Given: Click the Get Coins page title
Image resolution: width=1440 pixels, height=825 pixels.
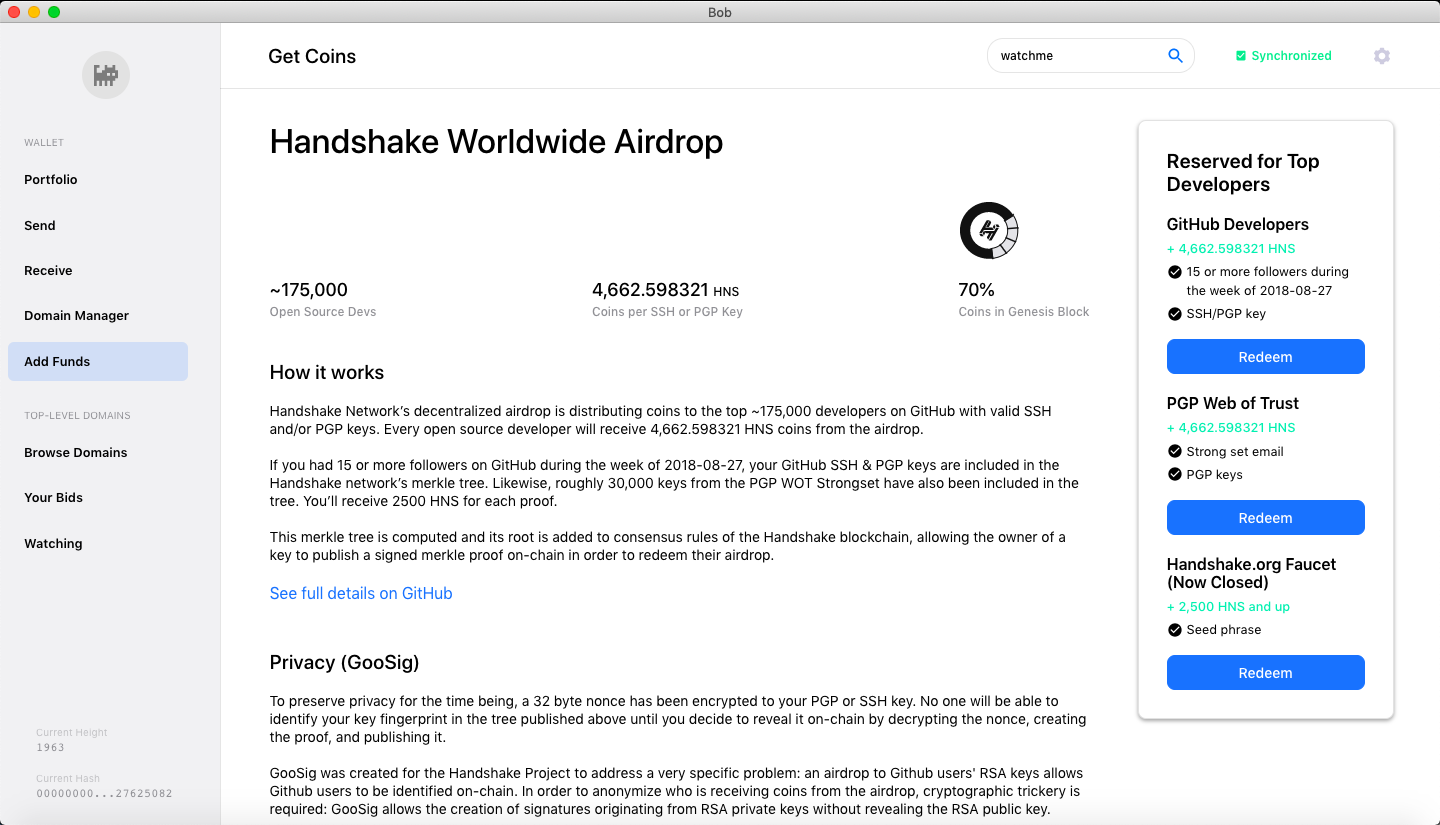Looking at the screenshot, I should point(312,57).
